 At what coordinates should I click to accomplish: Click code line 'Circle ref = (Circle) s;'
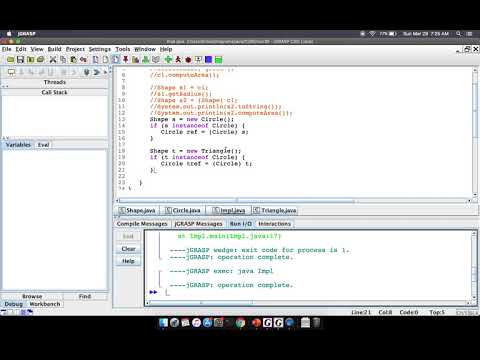(204, 132)
